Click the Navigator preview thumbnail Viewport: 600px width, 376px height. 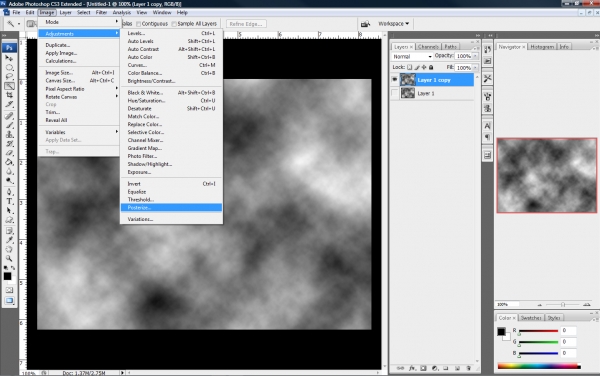[x=547, y=175]
